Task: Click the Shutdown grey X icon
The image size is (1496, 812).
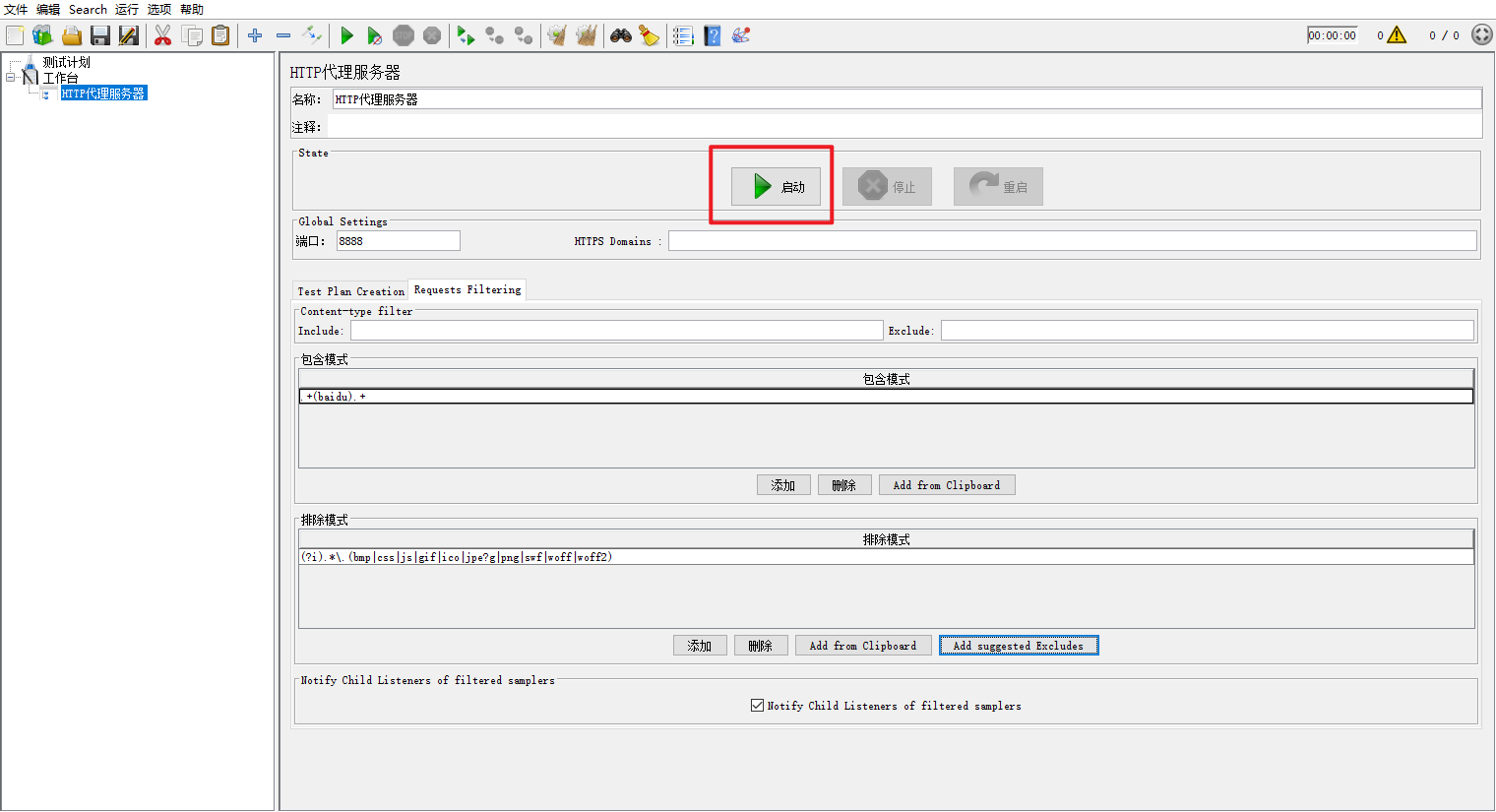Action: point(432,35)
